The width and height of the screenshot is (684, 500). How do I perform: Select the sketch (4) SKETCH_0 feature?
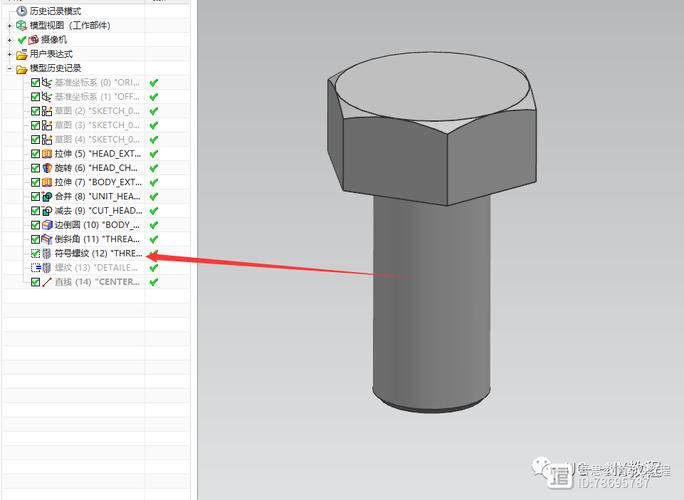97,140
